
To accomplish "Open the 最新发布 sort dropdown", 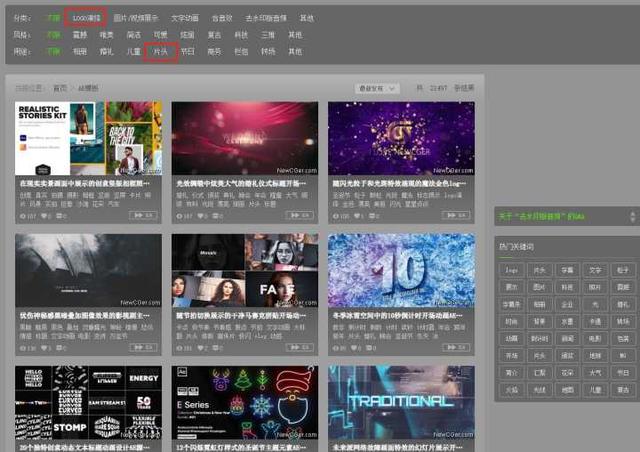I will pyautogui.click(x=377, y=88).
